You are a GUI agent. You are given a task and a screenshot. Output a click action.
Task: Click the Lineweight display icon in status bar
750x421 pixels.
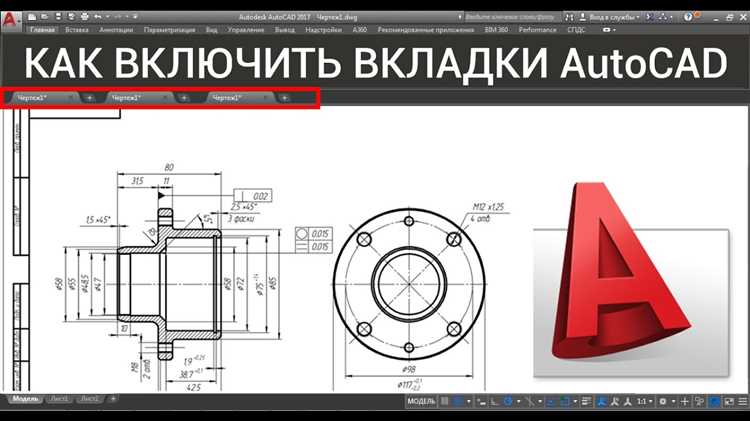coord(586,401)
